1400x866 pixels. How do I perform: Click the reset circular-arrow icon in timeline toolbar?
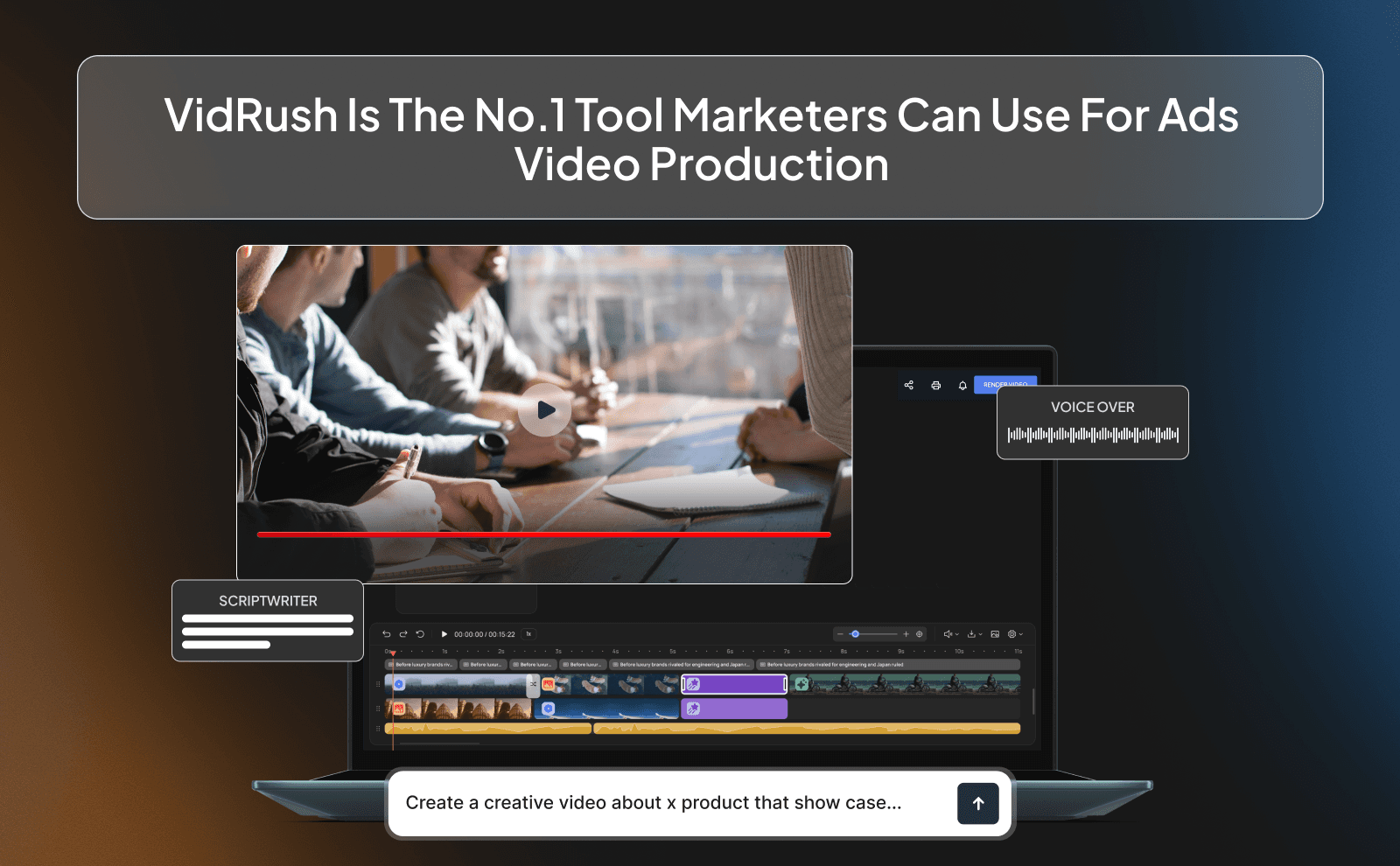tap(420, 634)
